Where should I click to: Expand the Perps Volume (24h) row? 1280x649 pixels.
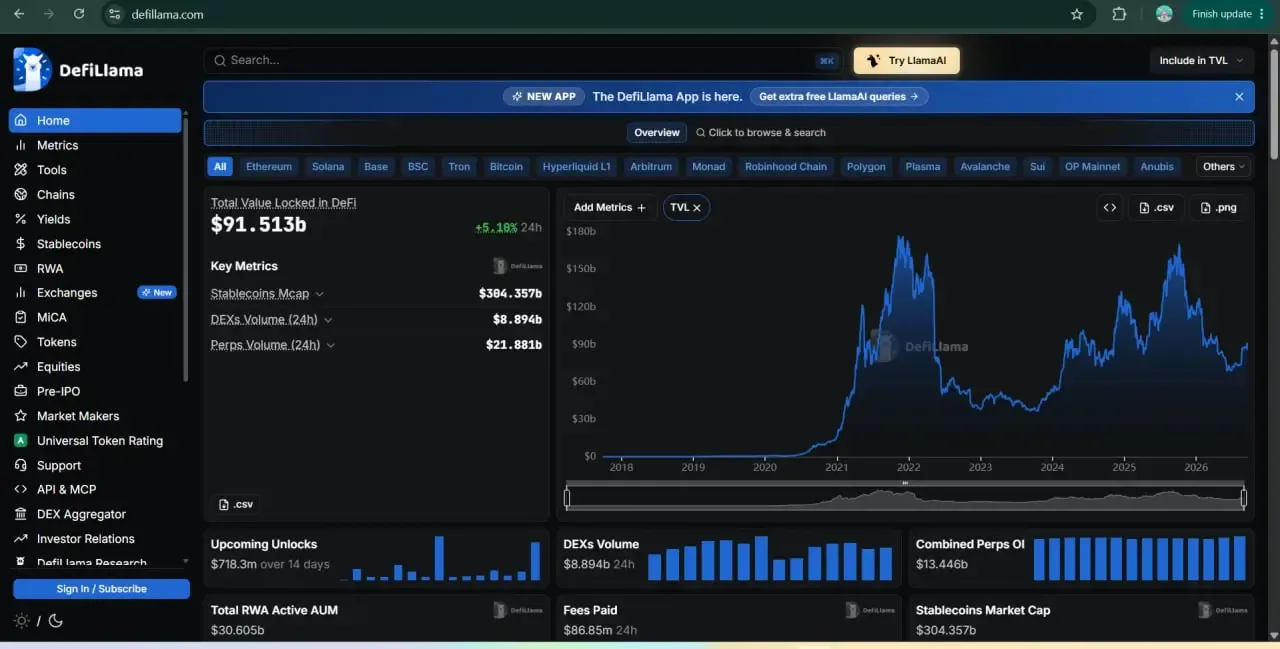click(x=272, y=345)
